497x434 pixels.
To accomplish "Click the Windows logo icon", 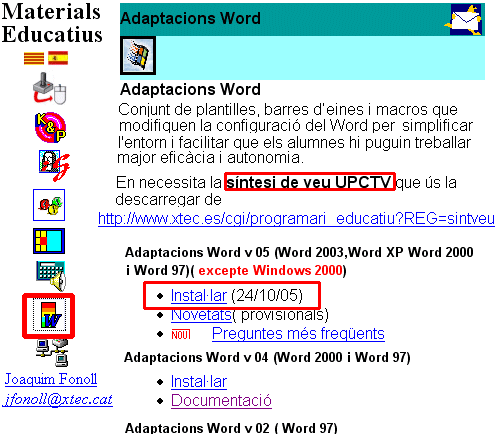I will (138, 56).
